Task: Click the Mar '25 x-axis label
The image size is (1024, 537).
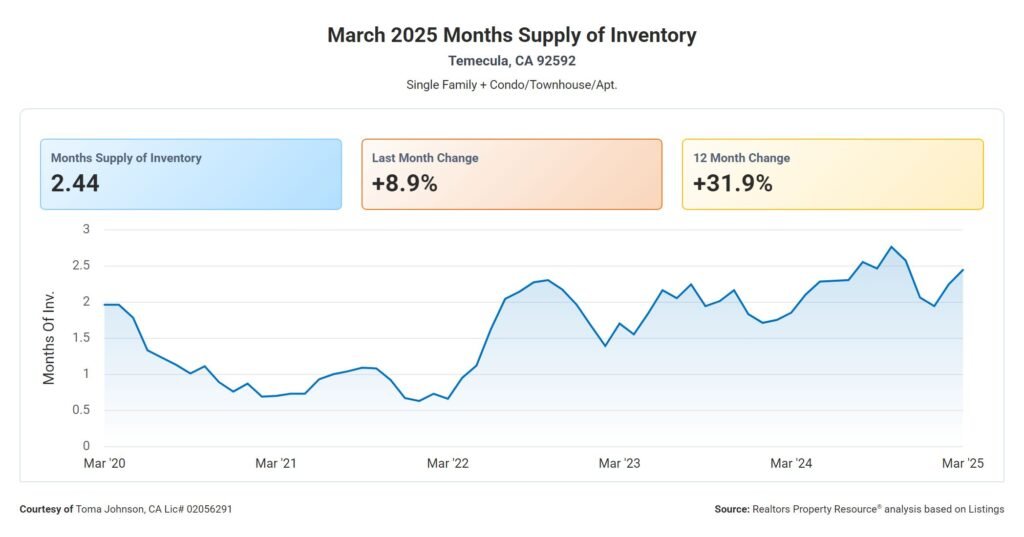Action: (962, 463)
